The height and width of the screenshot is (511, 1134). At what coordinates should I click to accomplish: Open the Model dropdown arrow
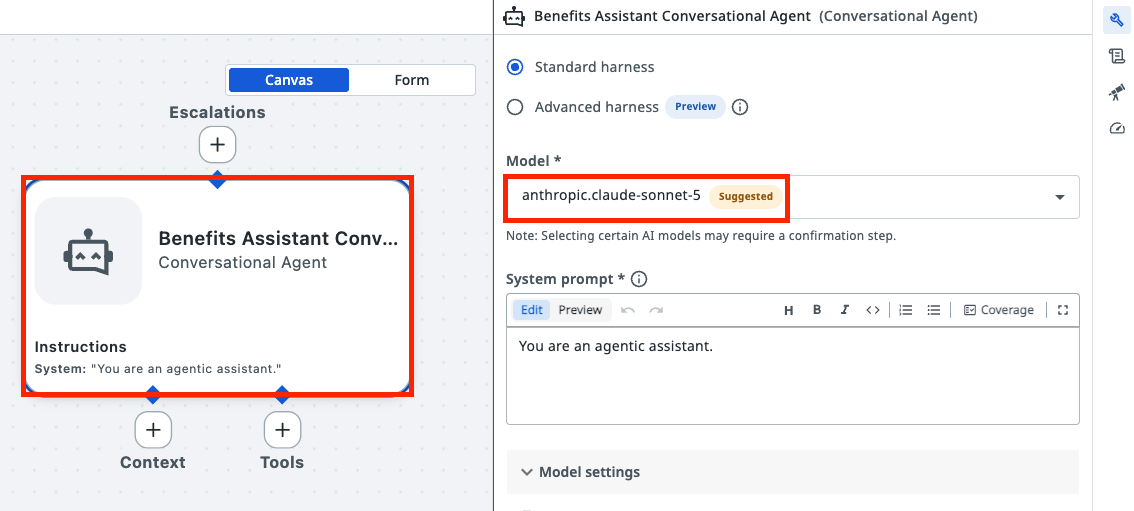1060,197
